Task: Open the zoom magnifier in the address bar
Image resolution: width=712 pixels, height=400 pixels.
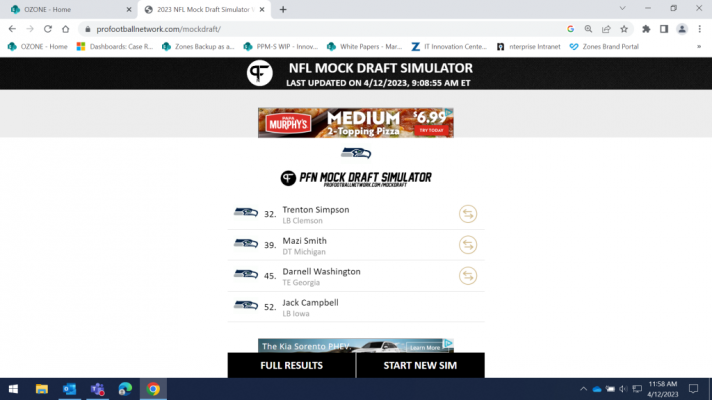Action: pyautogui.click(x=588, y=29)
